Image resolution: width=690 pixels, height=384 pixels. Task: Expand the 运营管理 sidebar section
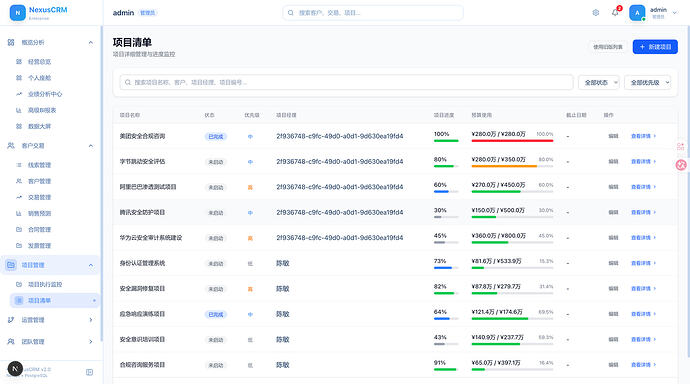point(91,320)
